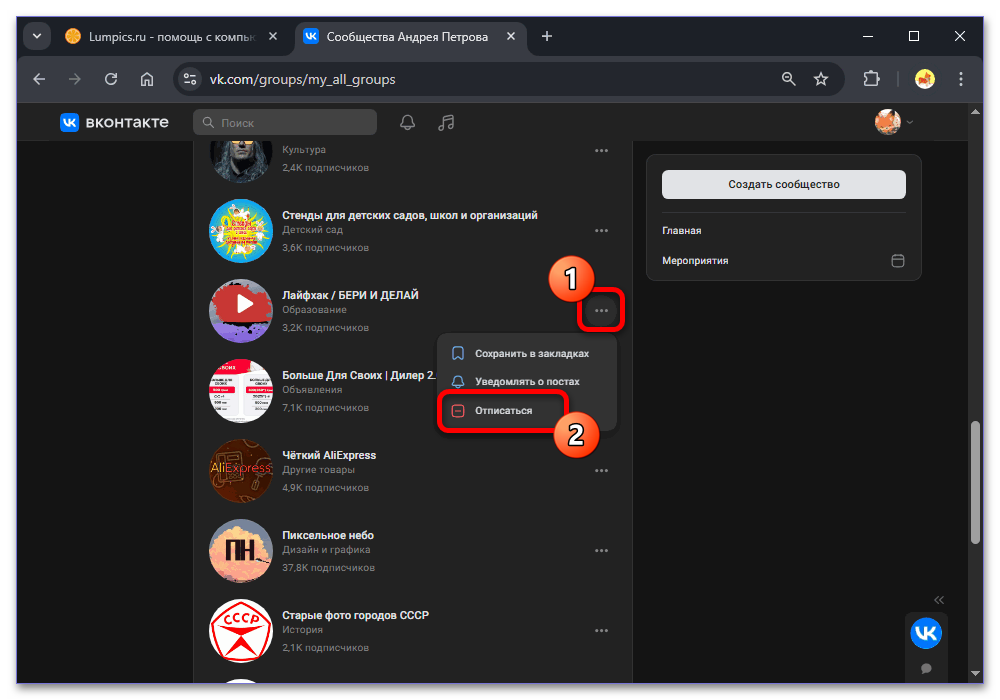The image size is (1000, 700).
Task: Go to VKontakte home via the logo
Action: point(114,122)
